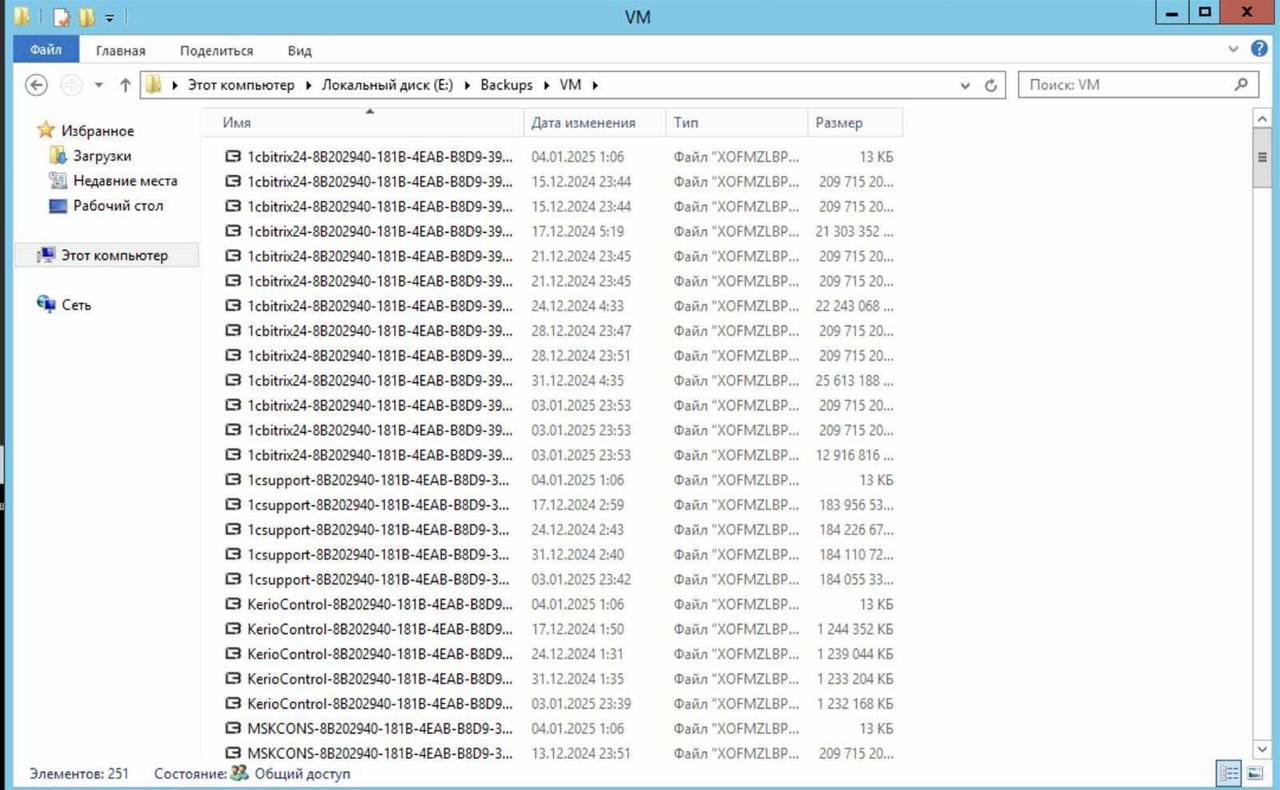Switch to the Вид ribbon tab
The width and height of the screenshot is (1280, 790).
(x=299, y=50)
